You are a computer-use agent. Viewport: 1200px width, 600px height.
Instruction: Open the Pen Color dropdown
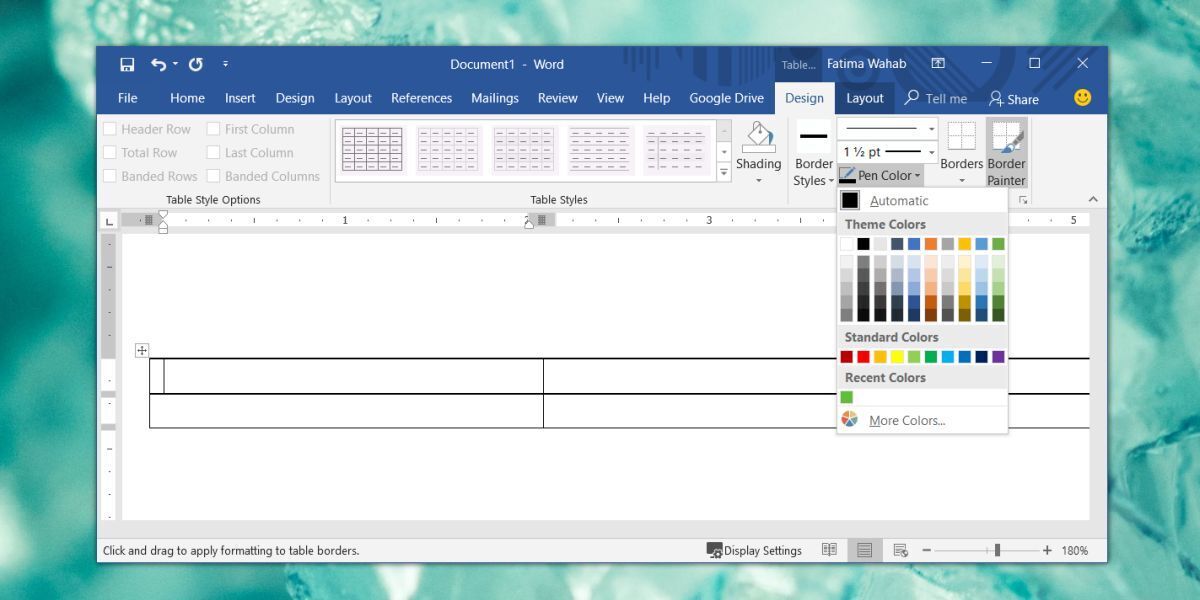pyautogui.click(x=881, y=175)
